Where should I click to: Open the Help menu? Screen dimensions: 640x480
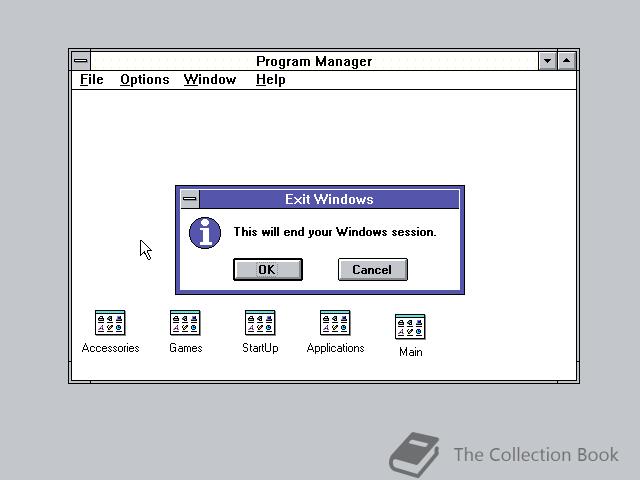tap(270, 80)
